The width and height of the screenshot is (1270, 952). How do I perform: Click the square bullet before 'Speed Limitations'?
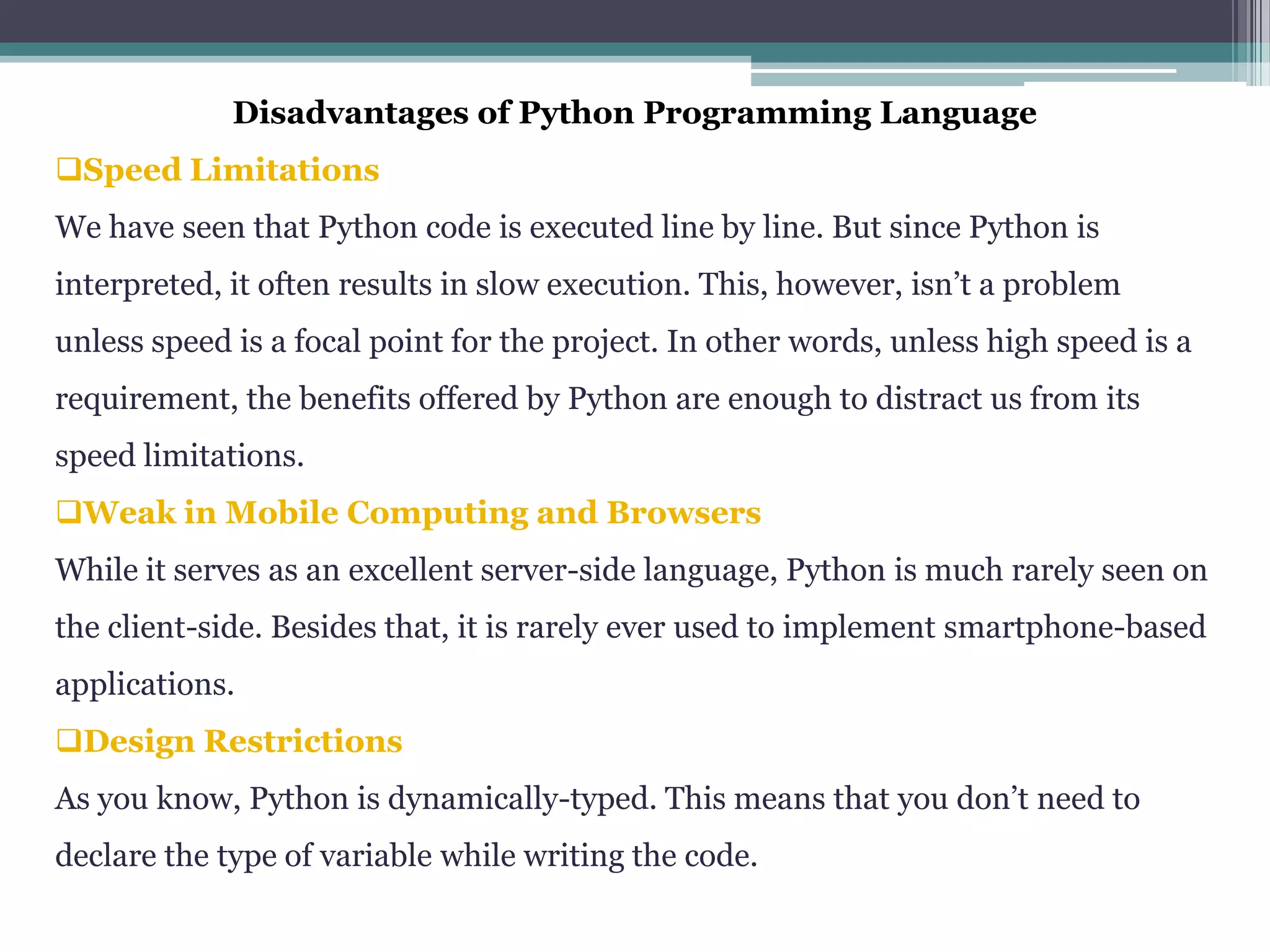(x=68, y=170)
